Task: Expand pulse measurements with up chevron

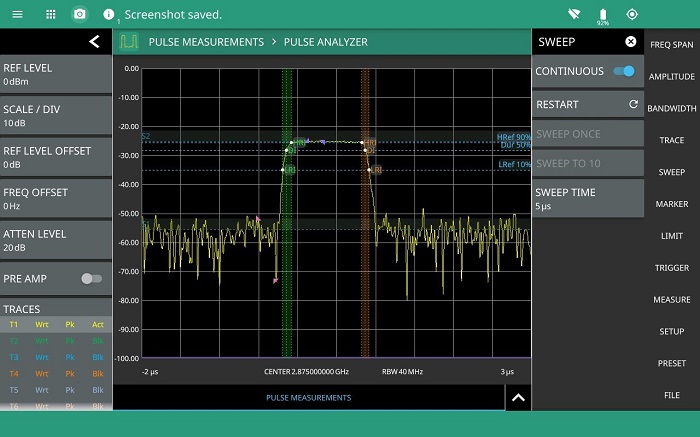Action: [x=518, y=397]
